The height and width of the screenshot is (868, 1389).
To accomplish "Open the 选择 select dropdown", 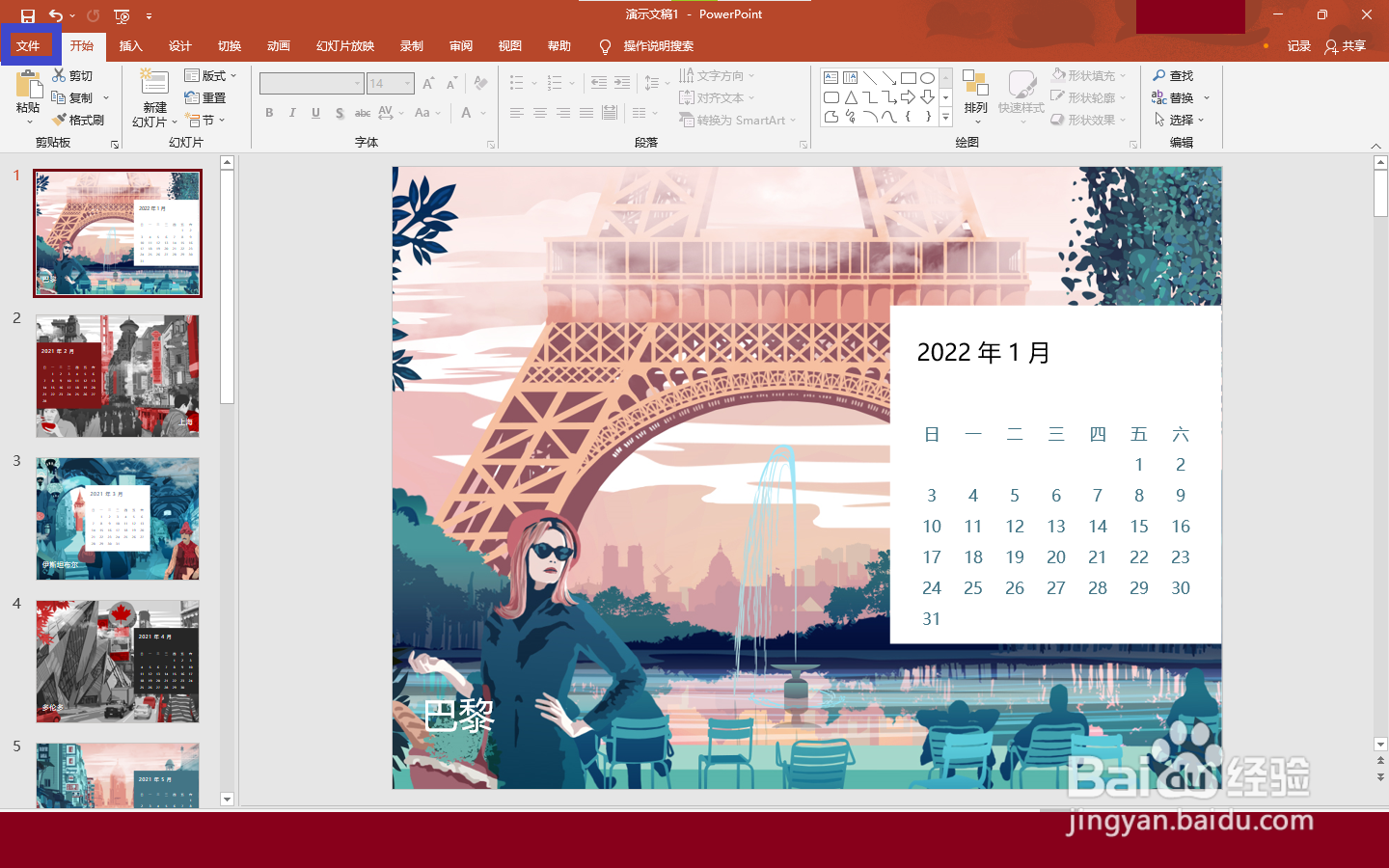I will click(1179, 120).
